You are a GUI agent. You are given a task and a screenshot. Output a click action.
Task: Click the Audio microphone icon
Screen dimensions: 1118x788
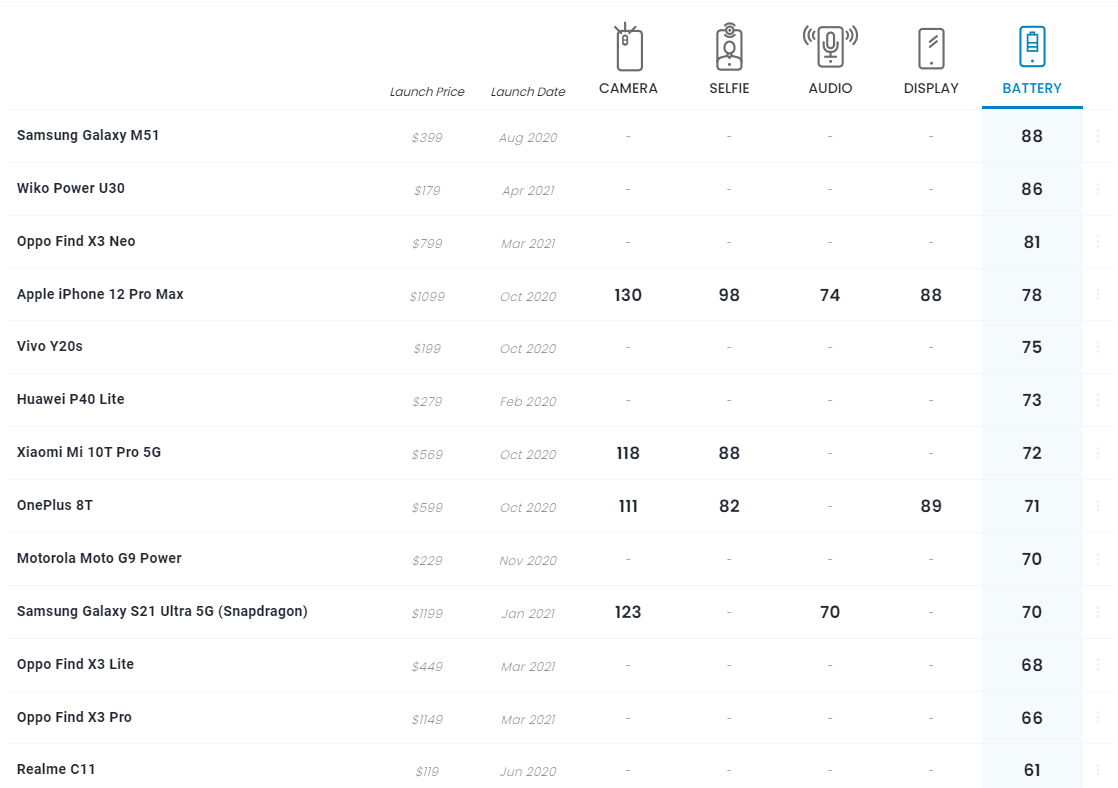pos(830,46)
